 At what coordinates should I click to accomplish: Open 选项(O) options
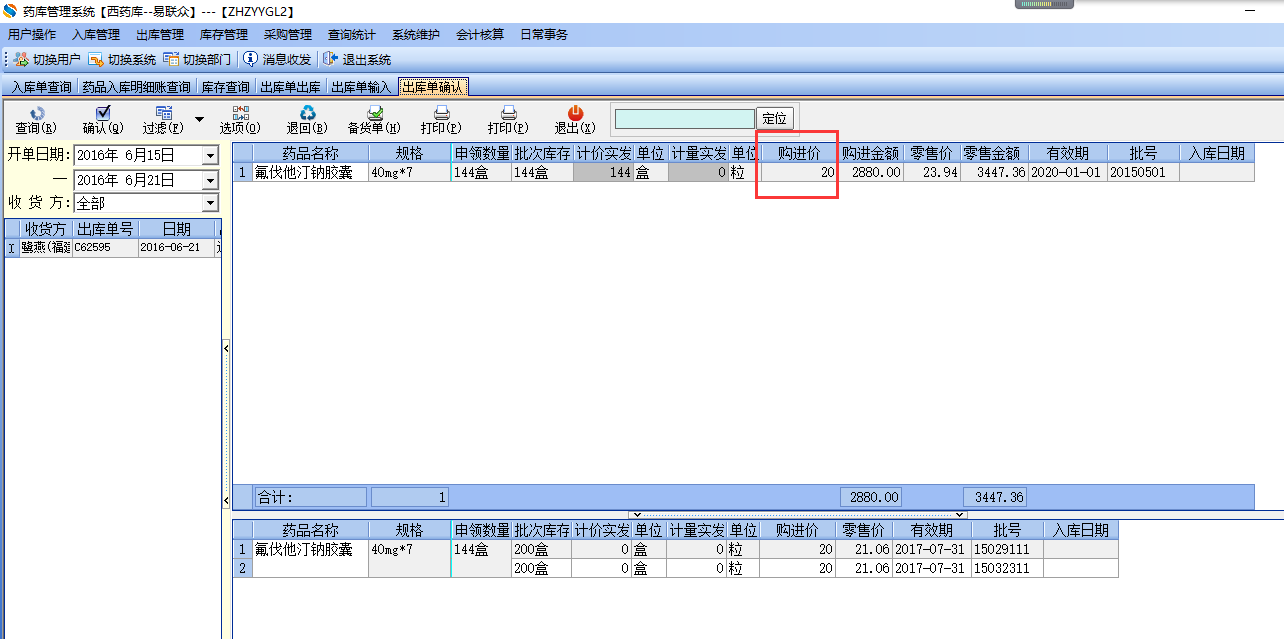(x=240, y=121)
